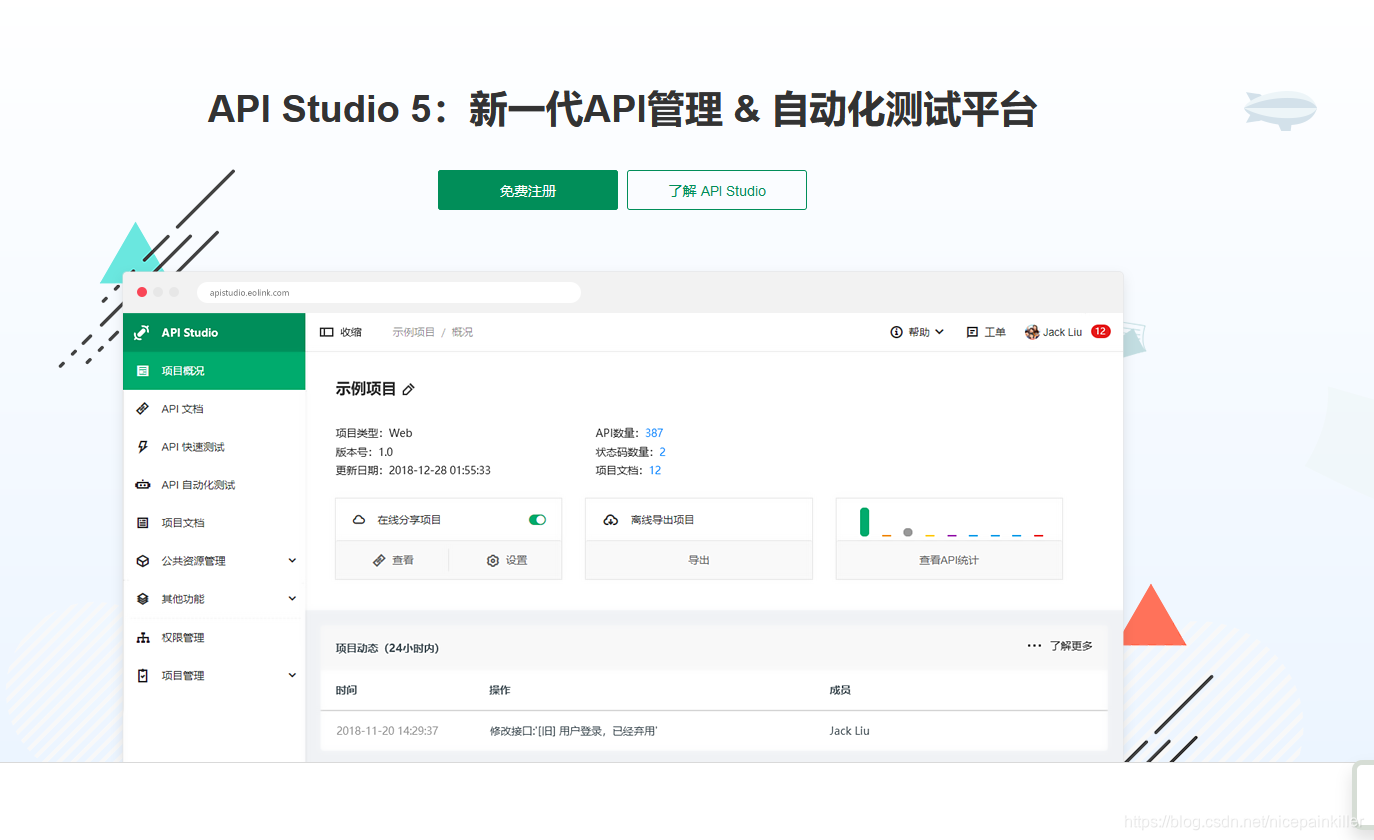Open API 快速测试 in the sidebar menu
1374x840 pixels.
click(x=214, y=447)
